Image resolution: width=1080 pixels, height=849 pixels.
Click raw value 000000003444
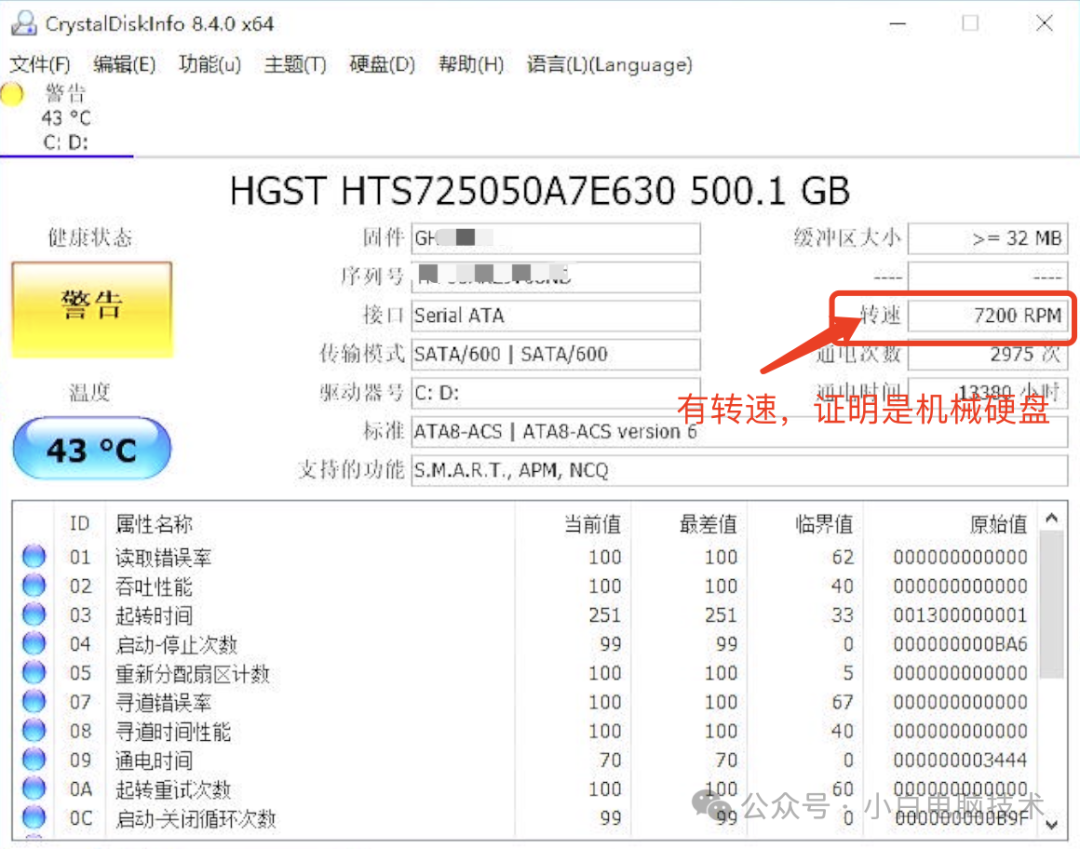point(960,759)
